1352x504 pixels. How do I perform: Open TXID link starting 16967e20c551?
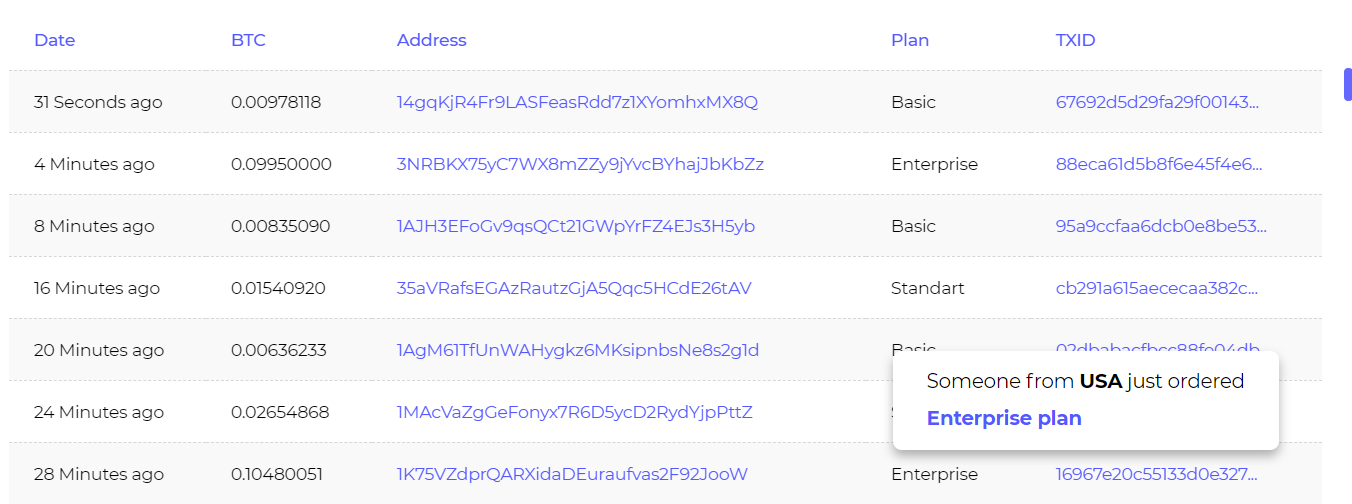coord(1157,474)
